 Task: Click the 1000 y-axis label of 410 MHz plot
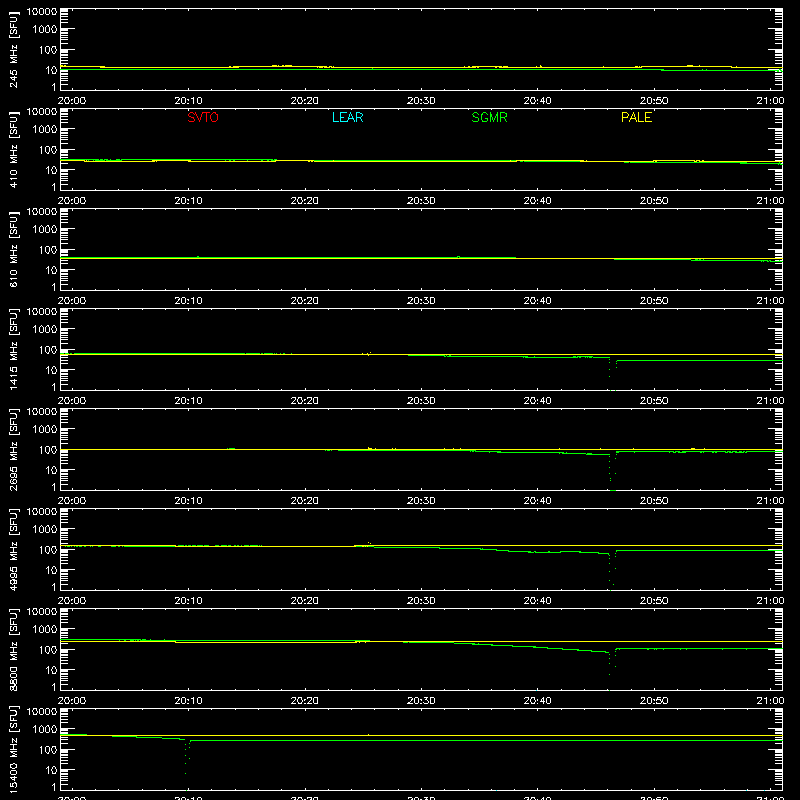(45, 130)
